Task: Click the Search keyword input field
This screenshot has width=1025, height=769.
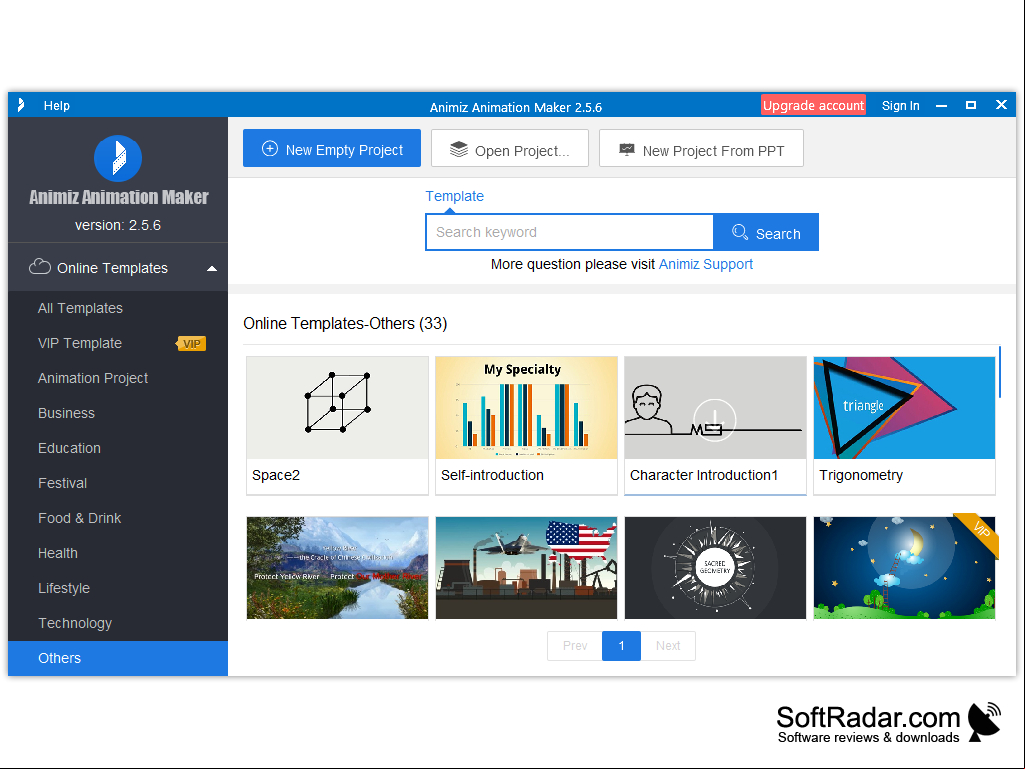Action: [569, 232]
